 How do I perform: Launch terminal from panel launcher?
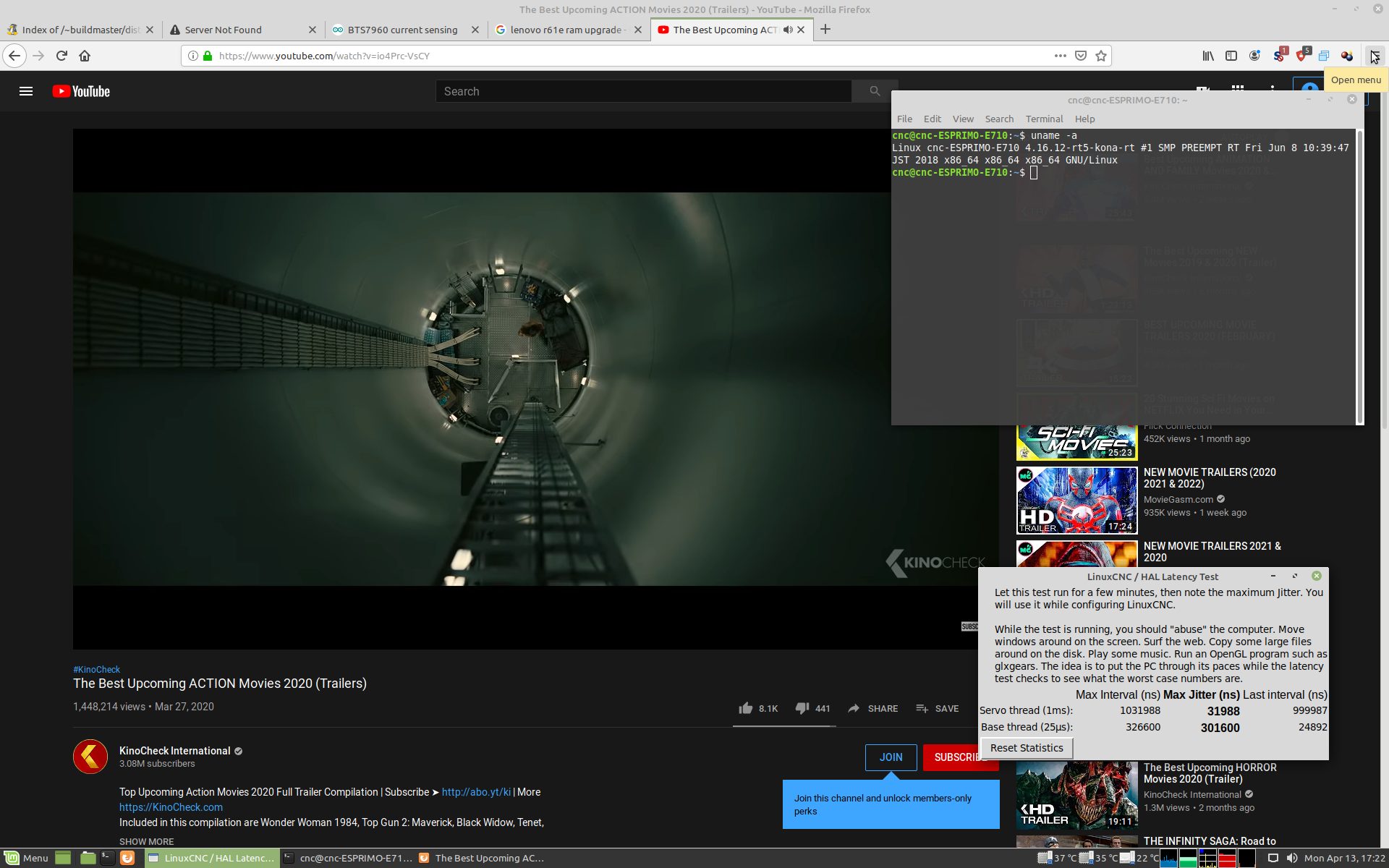coord(107,858)
